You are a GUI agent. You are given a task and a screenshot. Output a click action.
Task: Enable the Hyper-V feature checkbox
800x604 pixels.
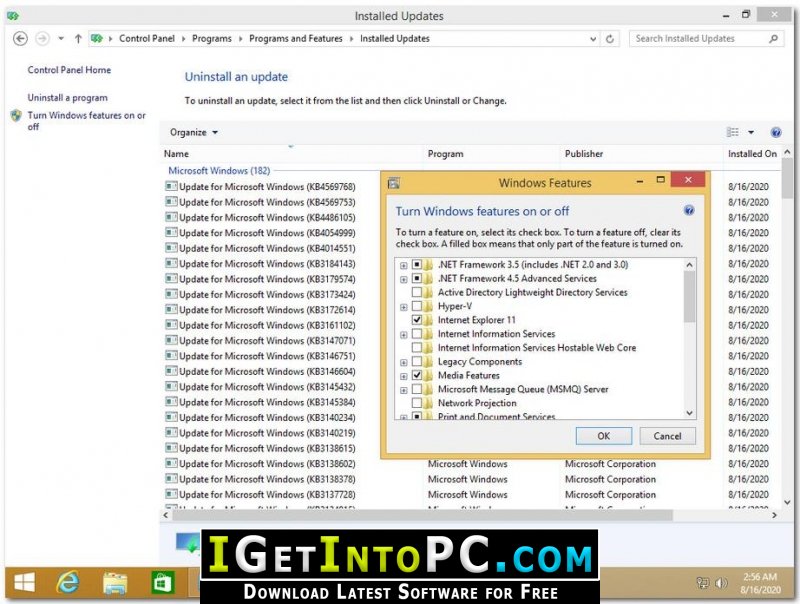point(417,306)
